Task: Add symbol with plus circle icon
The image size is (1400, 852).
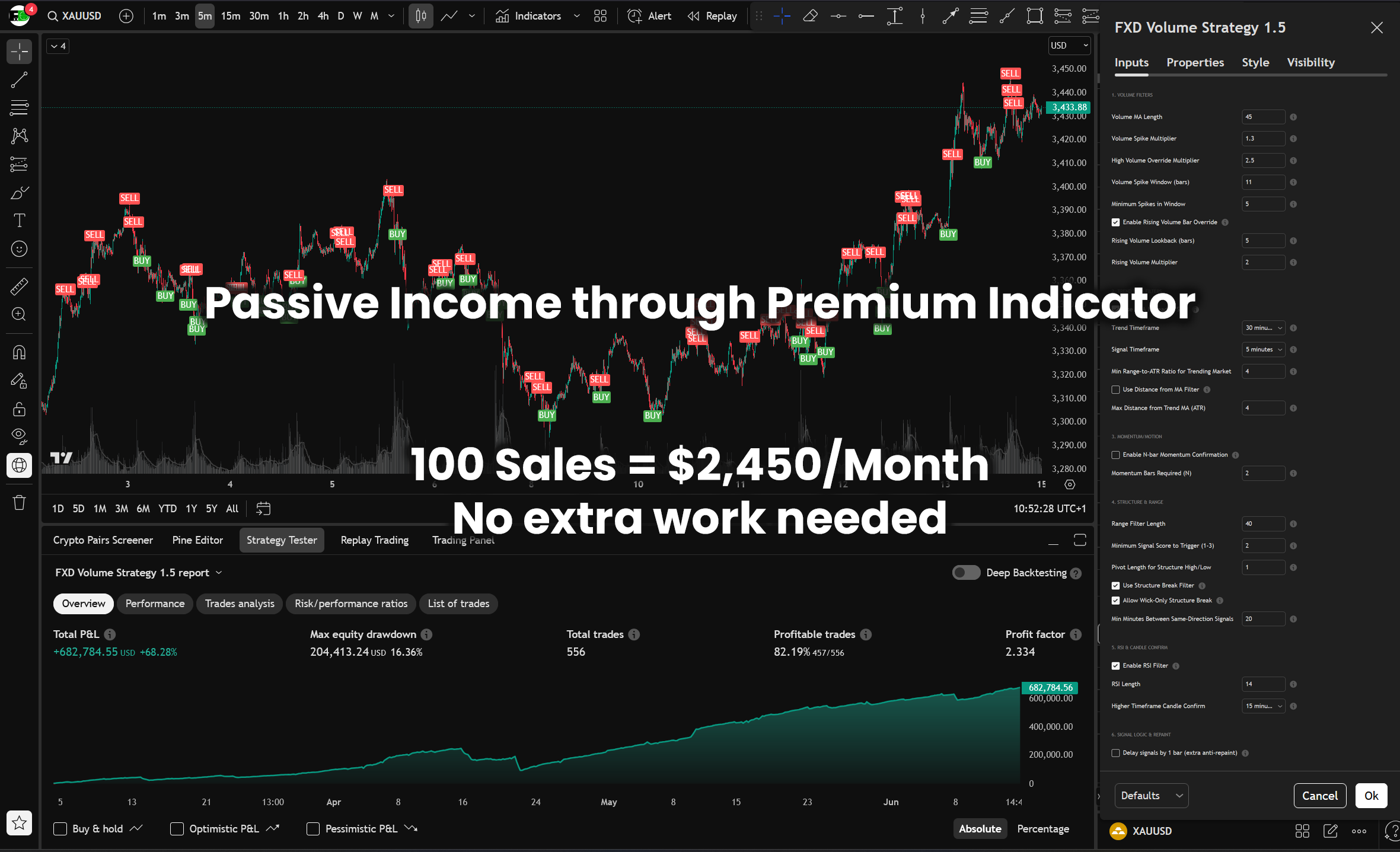Action: [x=126, y=16]
